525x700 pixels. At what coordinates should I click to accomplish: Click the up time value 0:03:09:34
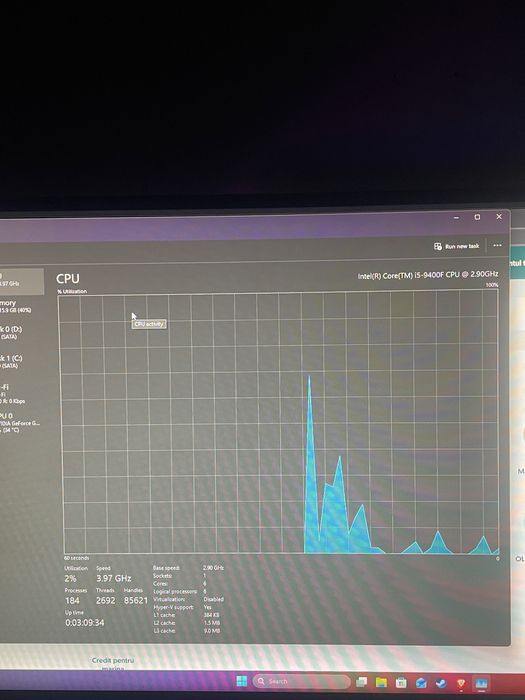(x=85, y=622)
